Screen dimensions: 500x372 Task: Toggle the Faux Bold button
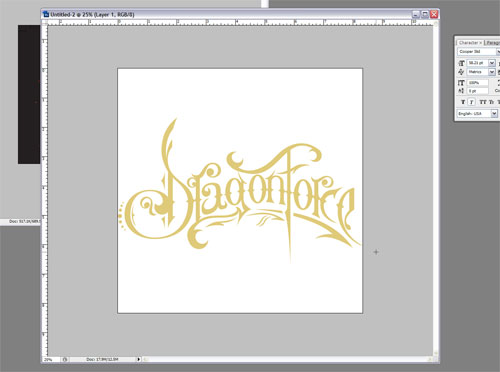pos(463,102)
